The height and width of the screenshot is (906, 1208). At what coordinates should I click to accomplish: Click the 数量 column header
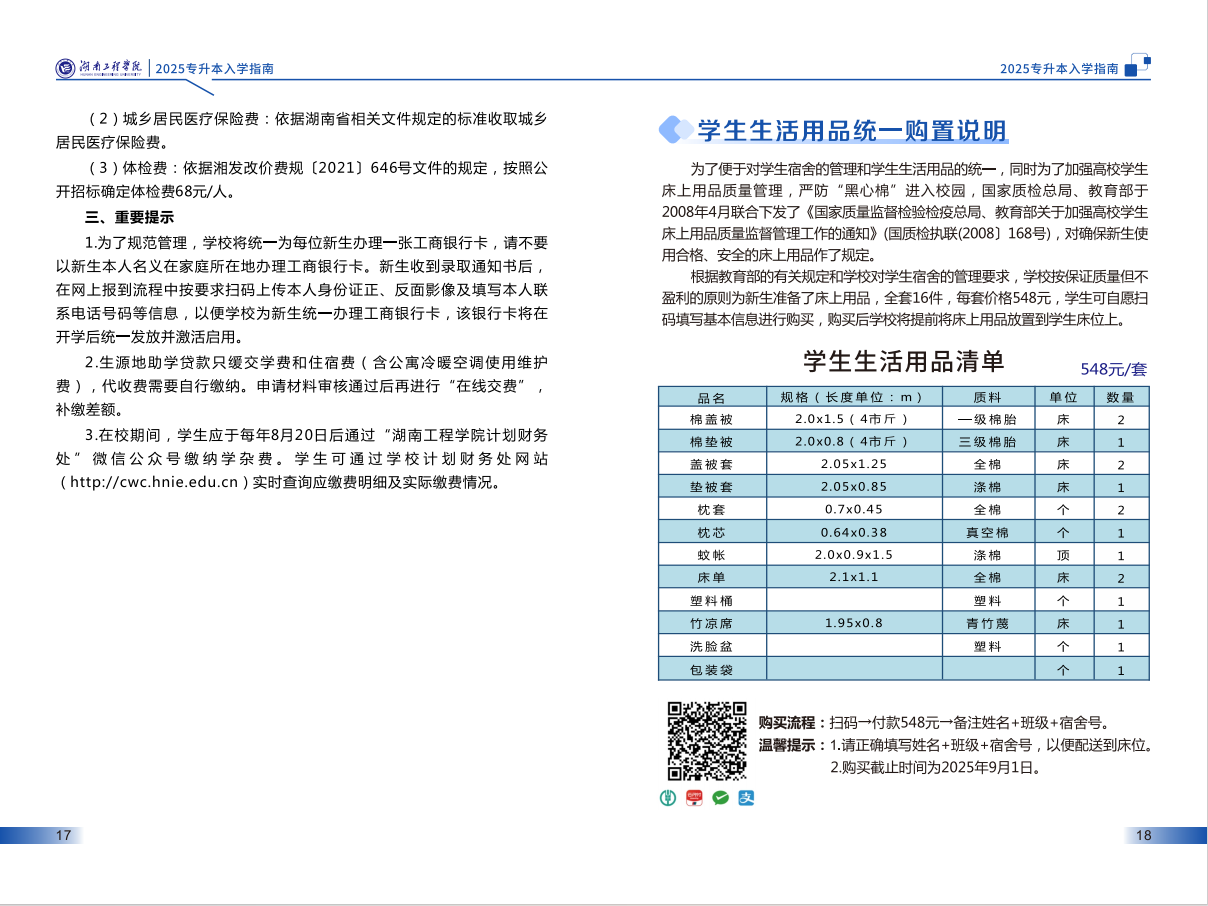[1121, 396]
